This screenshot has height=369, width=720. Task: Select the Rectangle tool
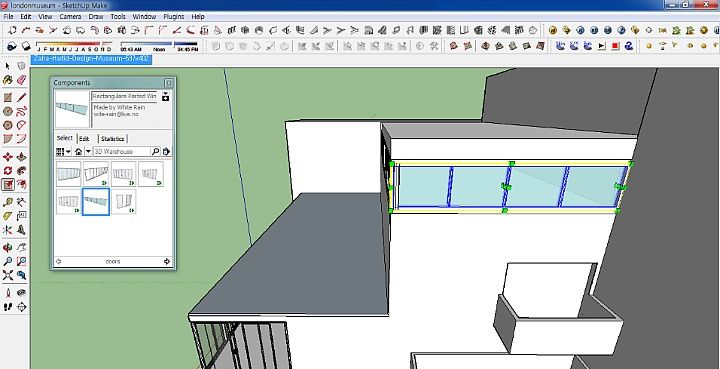(x=8, y=97)
